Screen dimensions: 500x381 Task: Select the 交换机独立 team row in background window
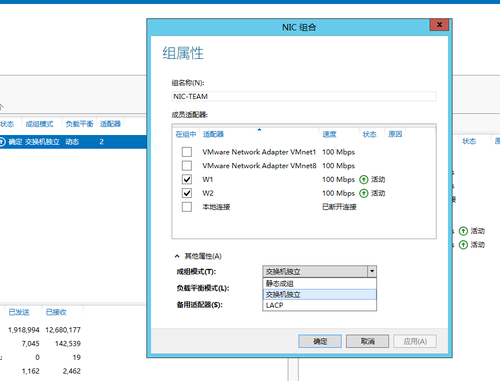click(x=73, y=142)
